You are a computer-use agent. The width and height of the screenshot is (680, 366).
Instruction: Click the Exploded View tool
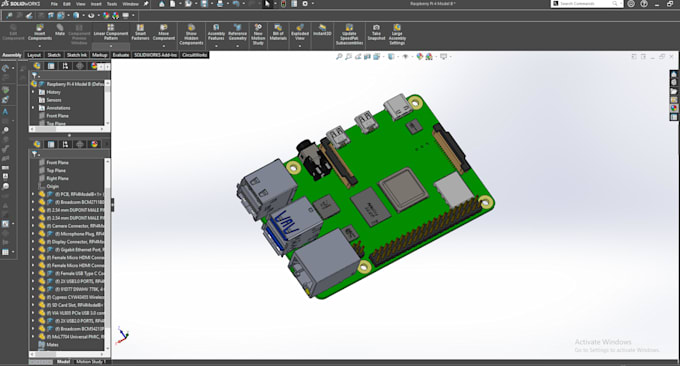tap(300, 33)
